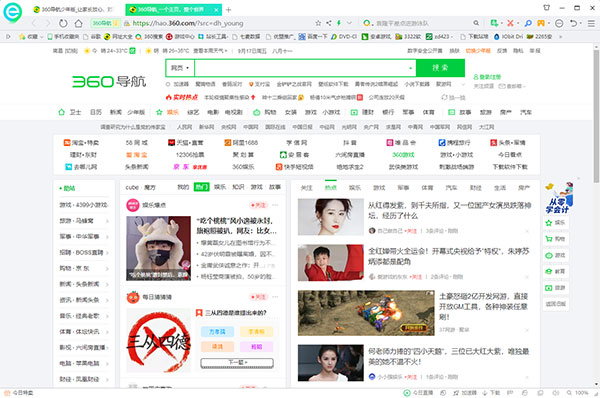Expand the 招聘·BOSS直聘 row arrow
Image resolution: width=600 pixels, height=398 pixels.
(107, 253)
